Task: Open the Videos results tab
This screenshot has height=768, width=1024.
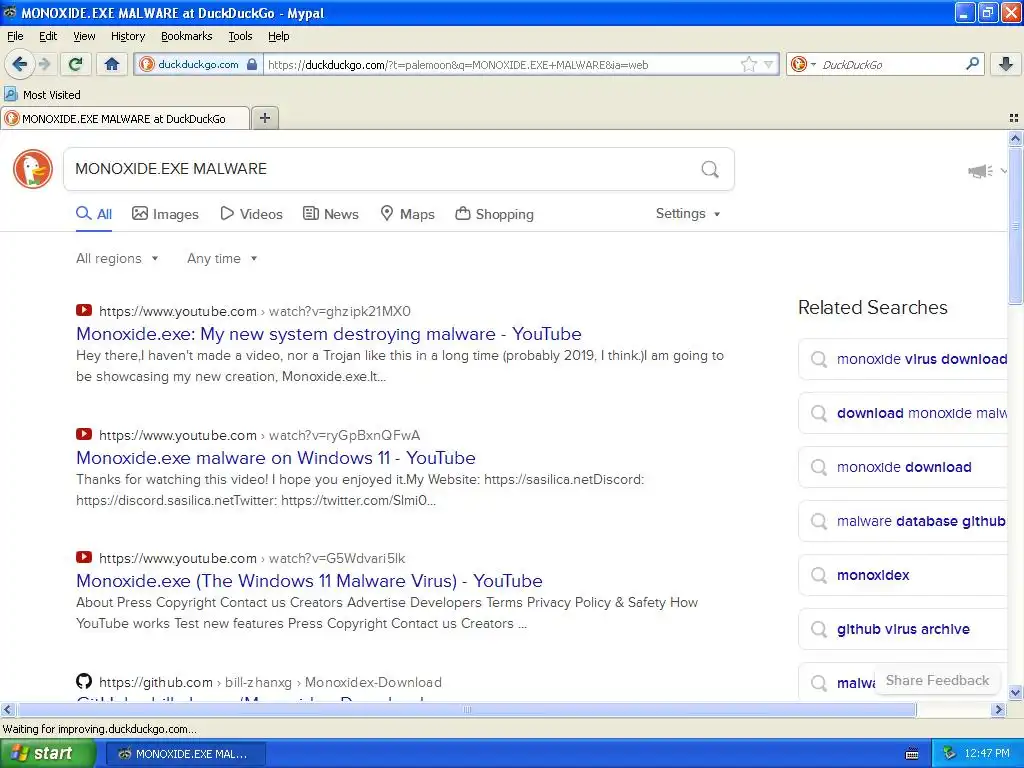Action: tap(251, 214)
